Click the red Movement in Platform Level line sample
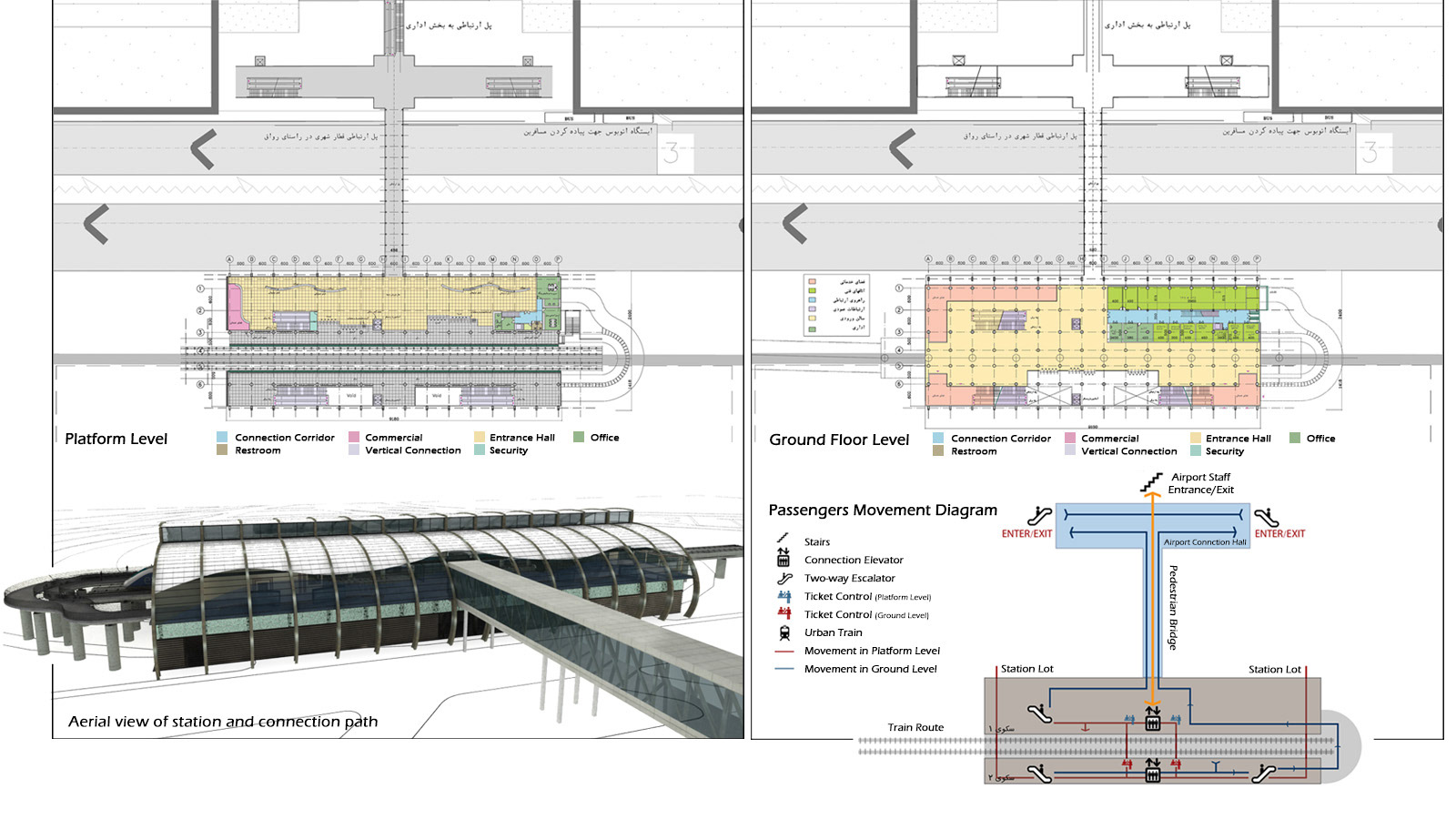 784,652
